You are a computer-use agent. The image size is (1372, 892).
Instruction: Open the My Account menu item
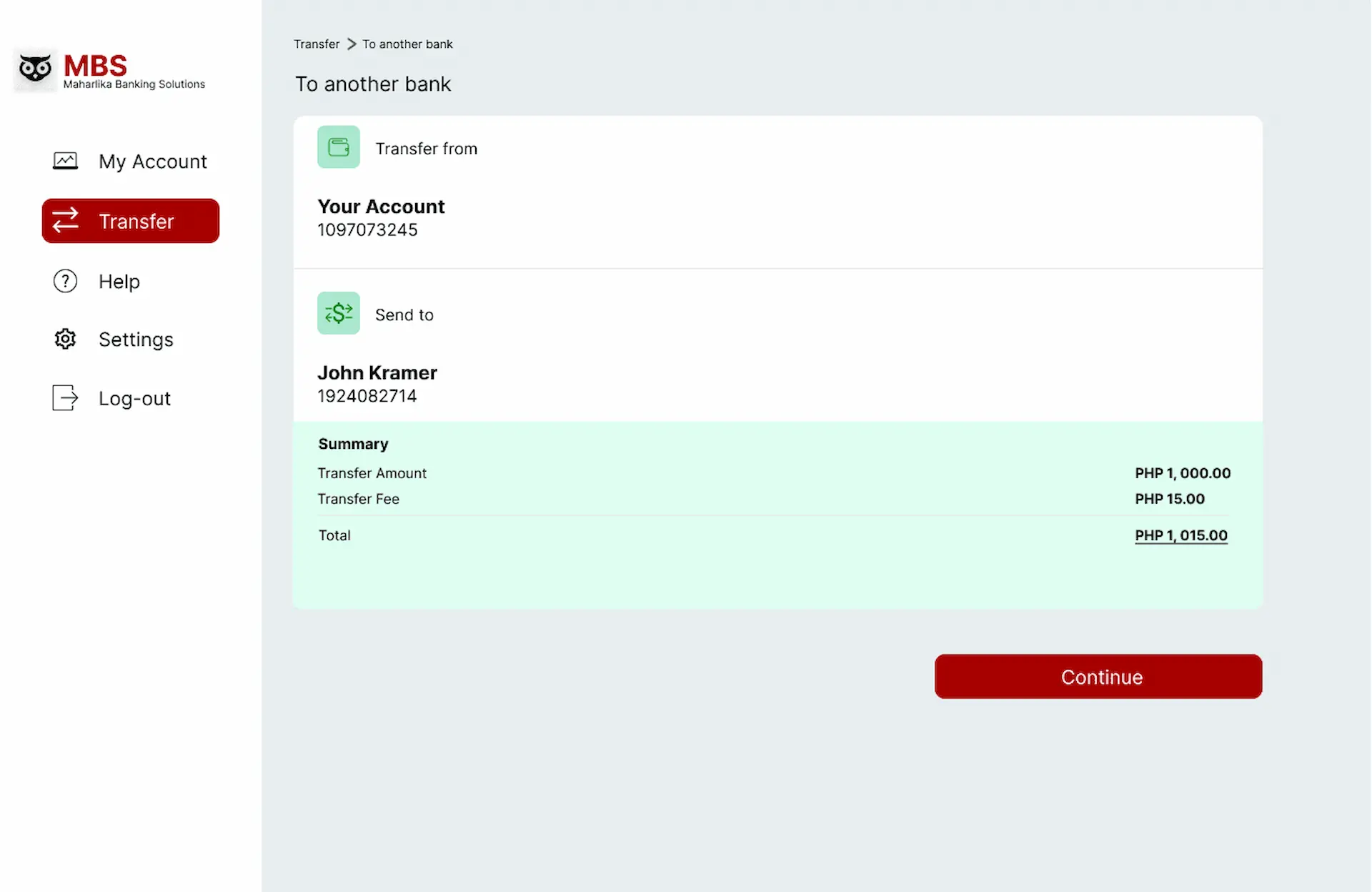coord(131,162)
